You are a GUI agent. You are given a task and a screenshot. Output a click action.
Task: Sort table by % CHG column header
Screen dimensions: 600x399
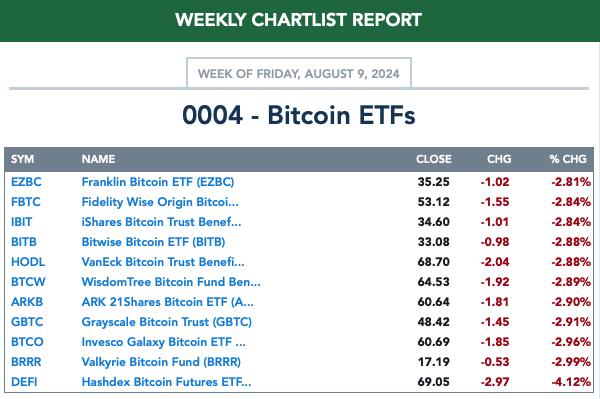point(567,159)
